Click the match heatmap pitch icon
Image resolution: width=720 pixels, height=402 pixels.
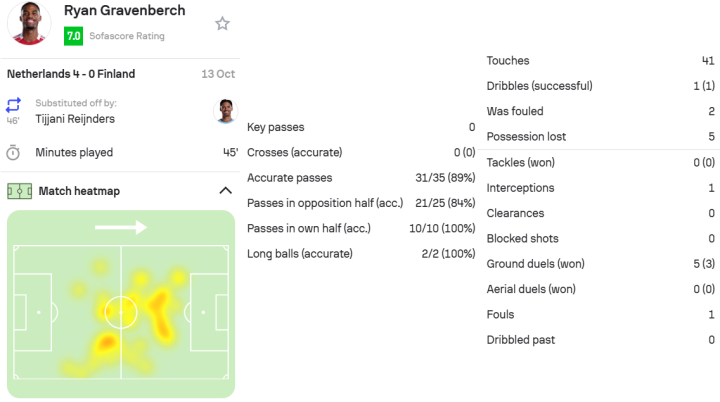(19, 191)
